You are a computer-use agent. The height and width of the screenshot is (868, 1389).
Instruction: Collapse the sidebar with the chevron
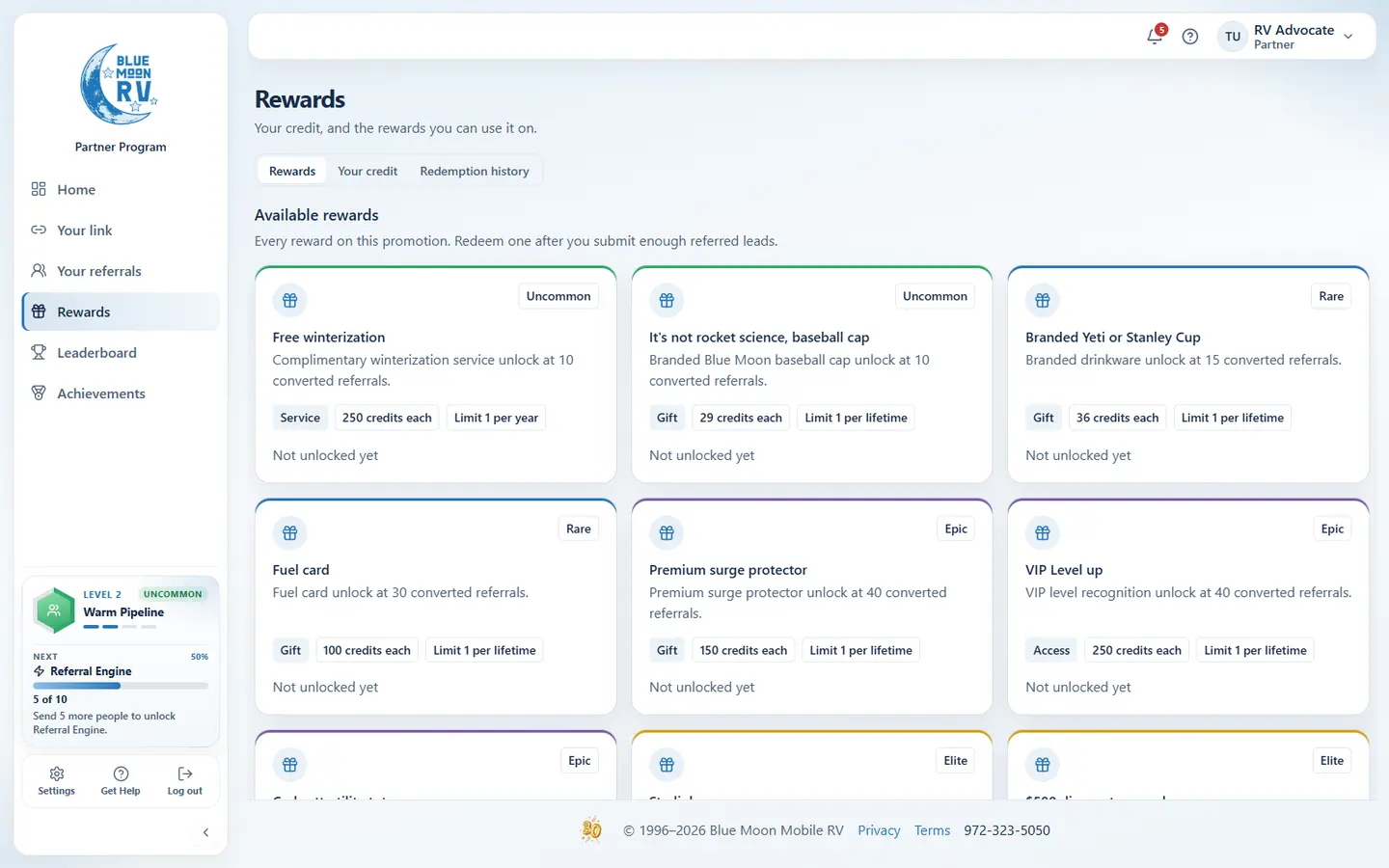205,832
